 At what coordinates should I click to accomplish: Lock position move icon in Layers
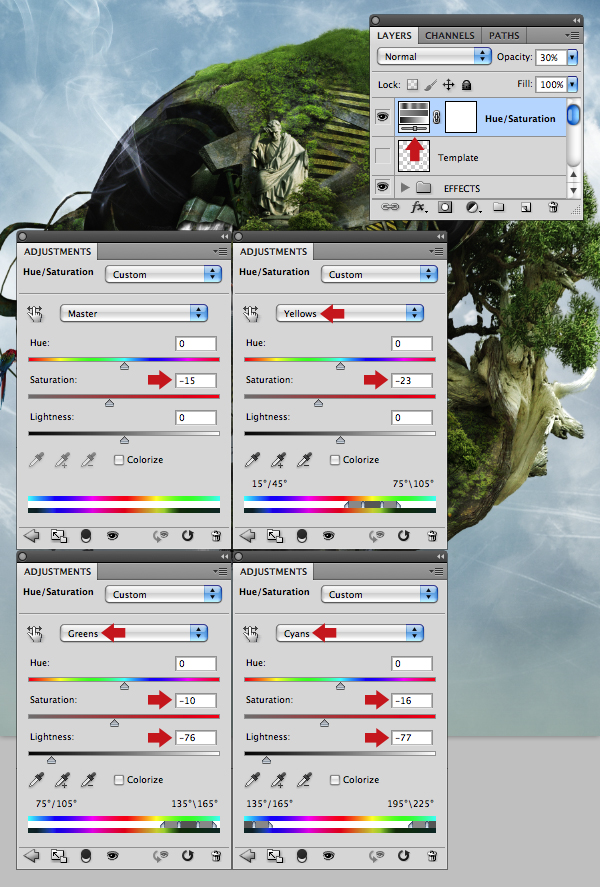(x=448, y=85)
